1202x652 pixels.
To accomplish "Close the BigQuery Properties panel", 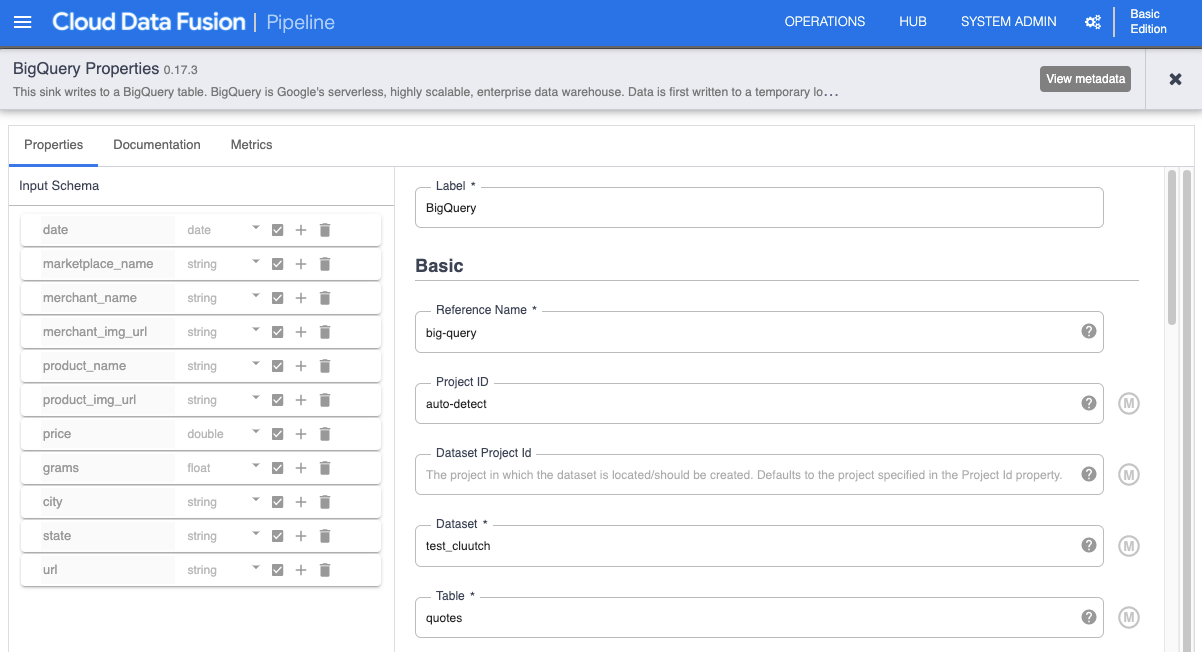I will point(1176,79).
